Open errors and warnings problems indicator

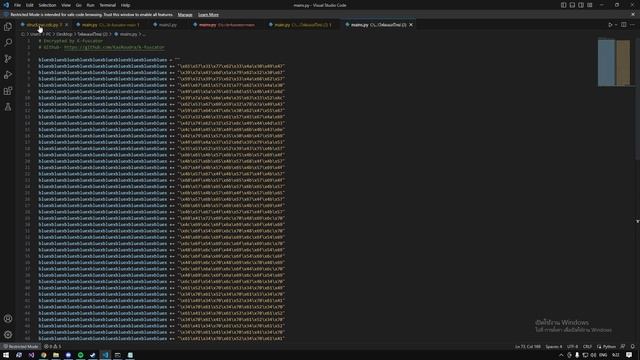(x=53, y=347)
